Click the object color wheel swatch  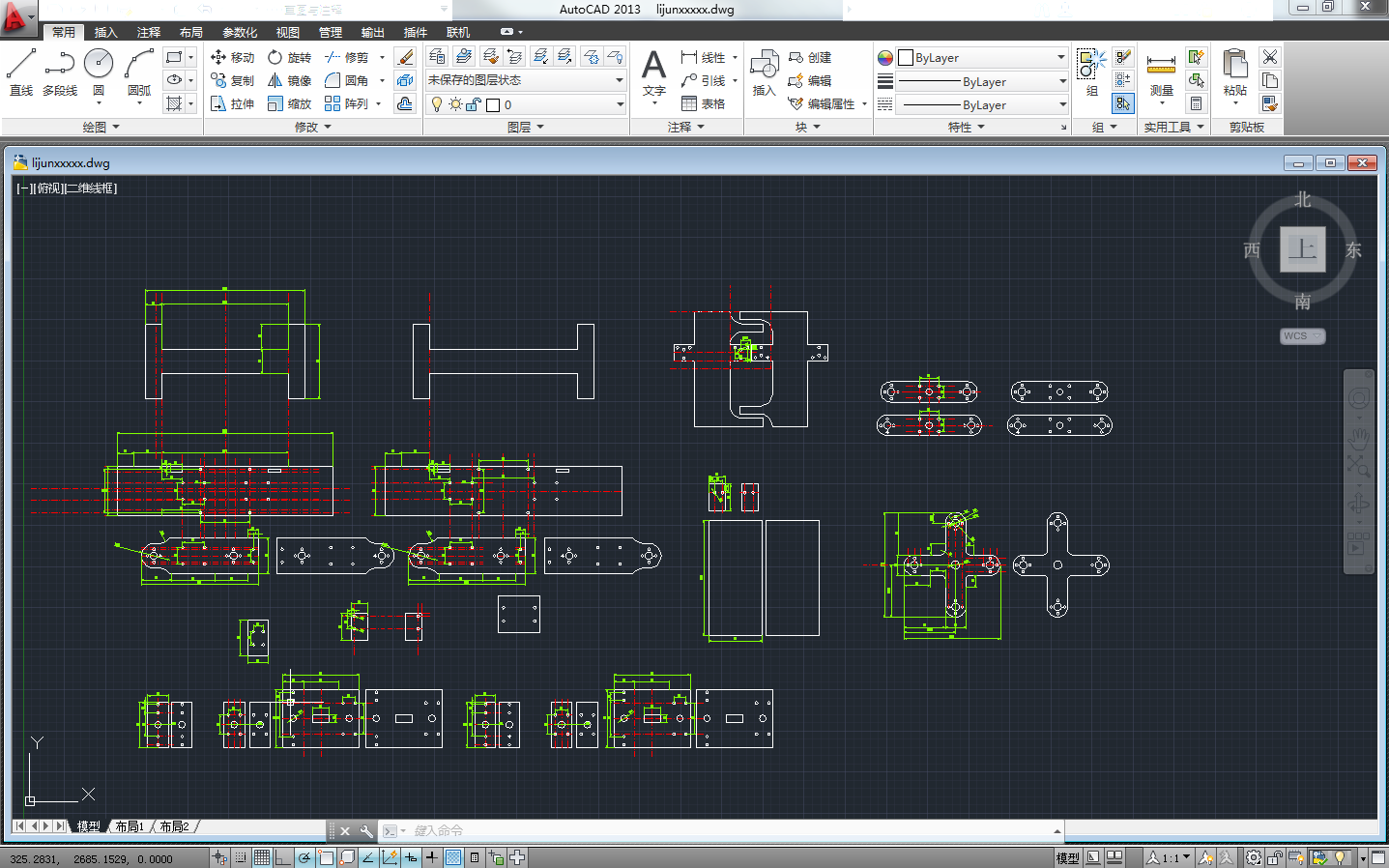[885, 58]
